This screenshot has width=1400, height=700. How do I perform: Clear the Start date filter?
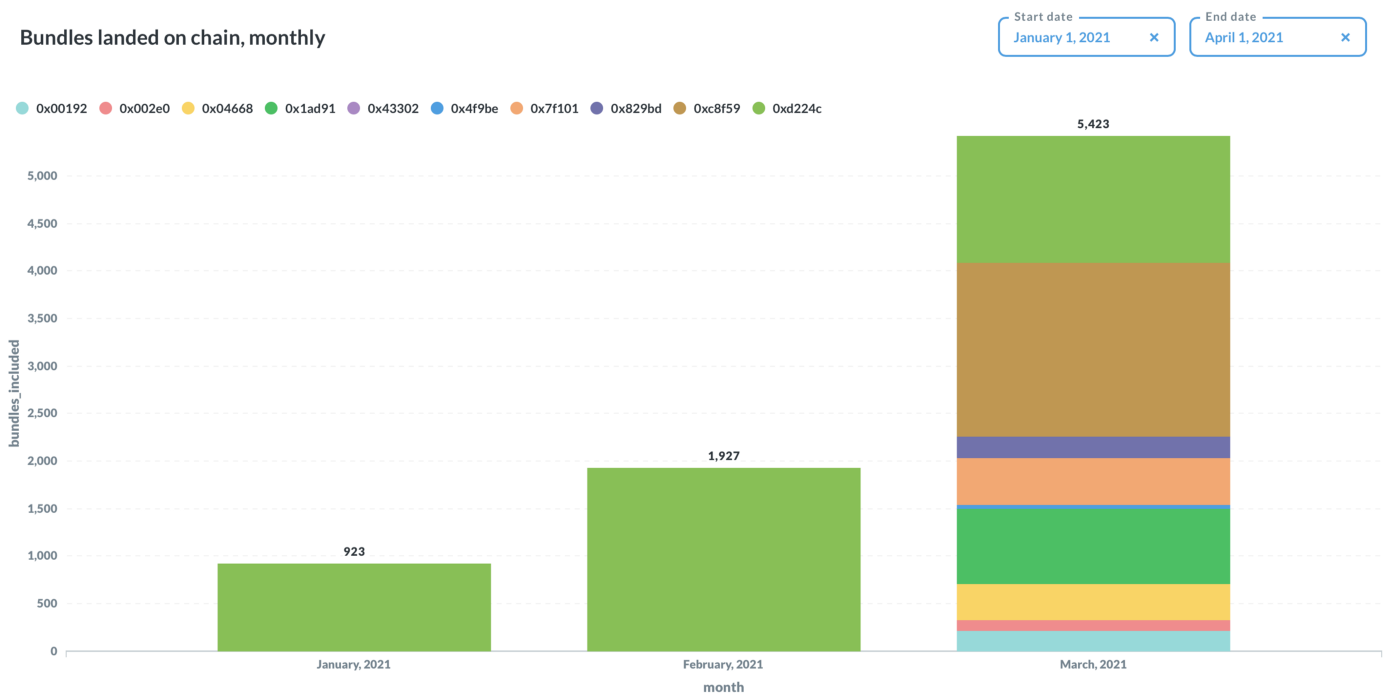click(x=1154, y=38)
